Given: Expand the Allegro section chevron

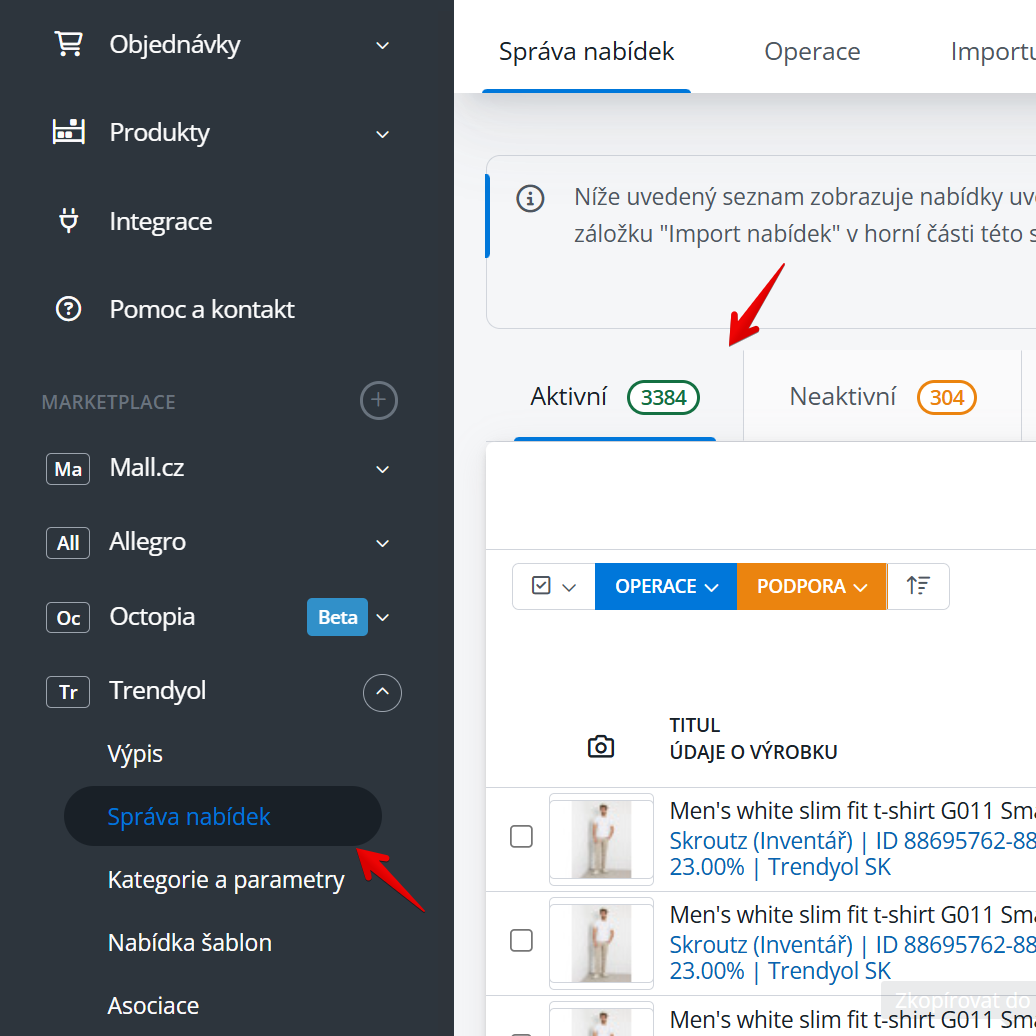Looking at the screenshot, I should [x=383, y=544].
